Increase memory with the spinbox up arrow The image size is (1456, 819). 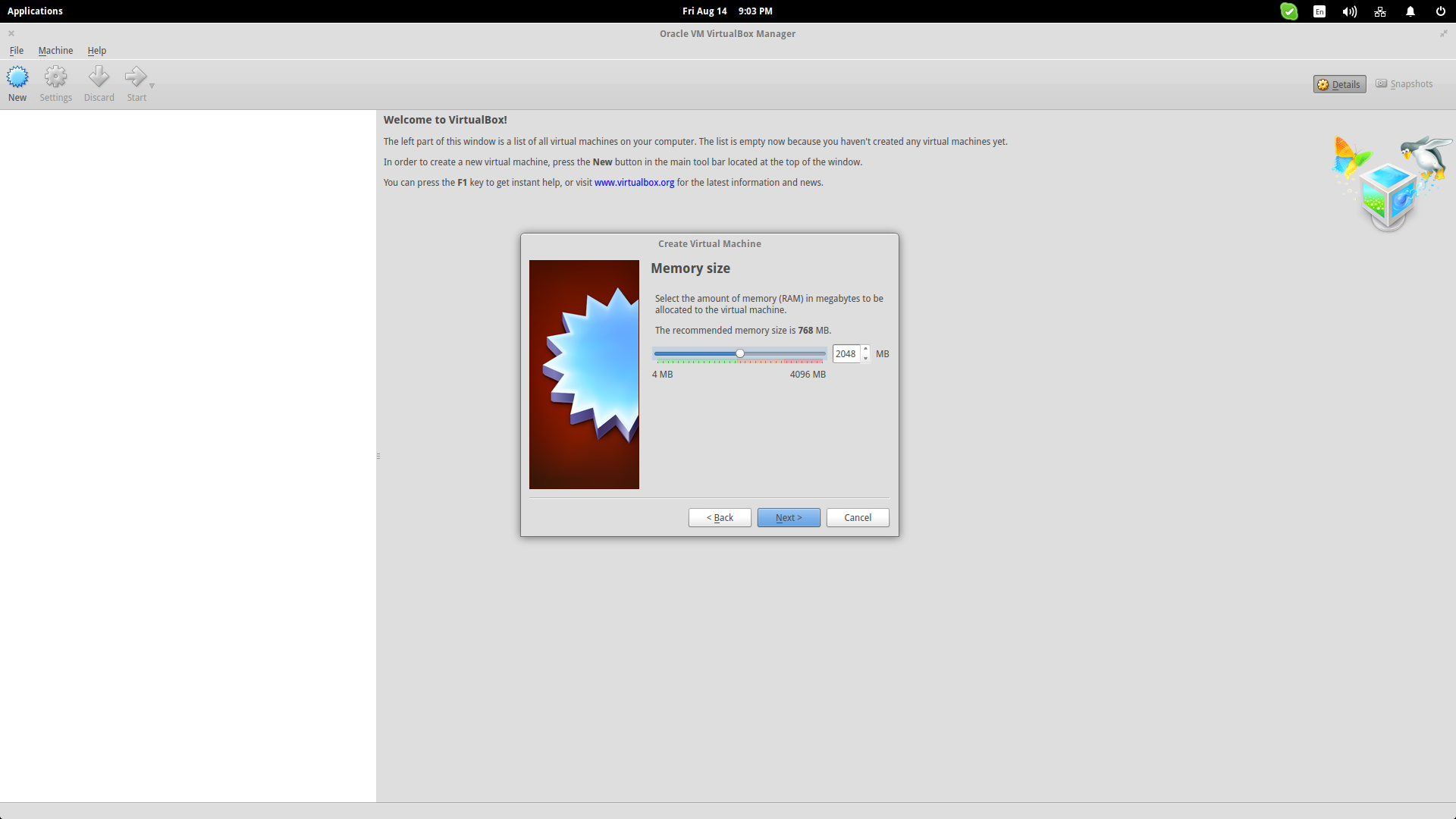coord(865,350)
